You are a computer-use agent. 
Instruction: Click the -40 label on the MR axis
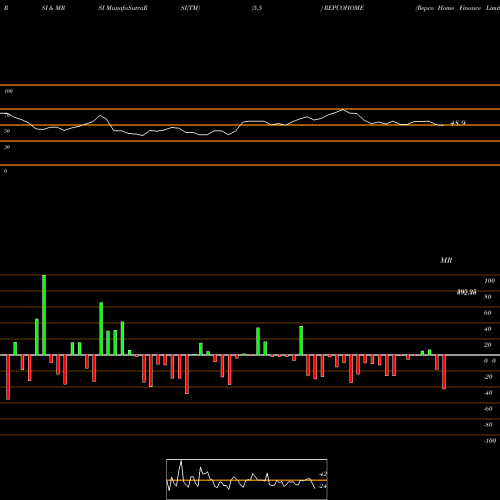click(x=488, y=393)
